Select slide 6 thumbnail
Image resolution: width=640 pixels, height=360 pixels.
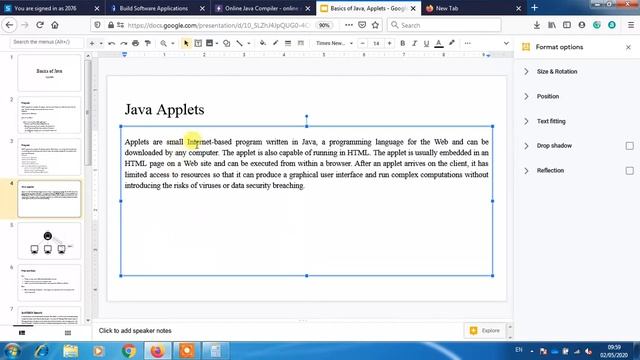coord(49,283)
